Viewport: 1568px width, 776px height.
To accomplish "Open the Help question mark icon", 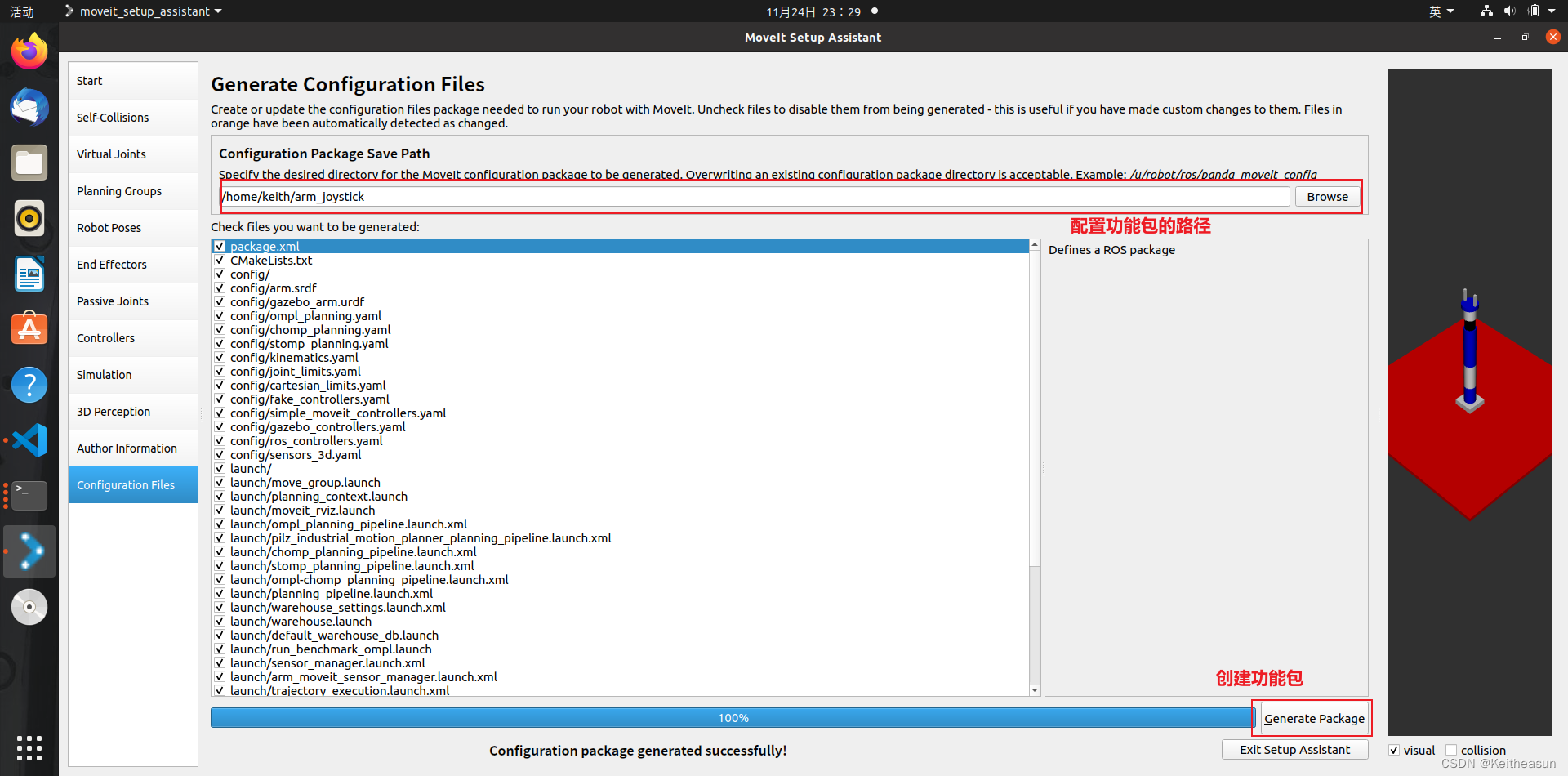I will pos(29,385).
